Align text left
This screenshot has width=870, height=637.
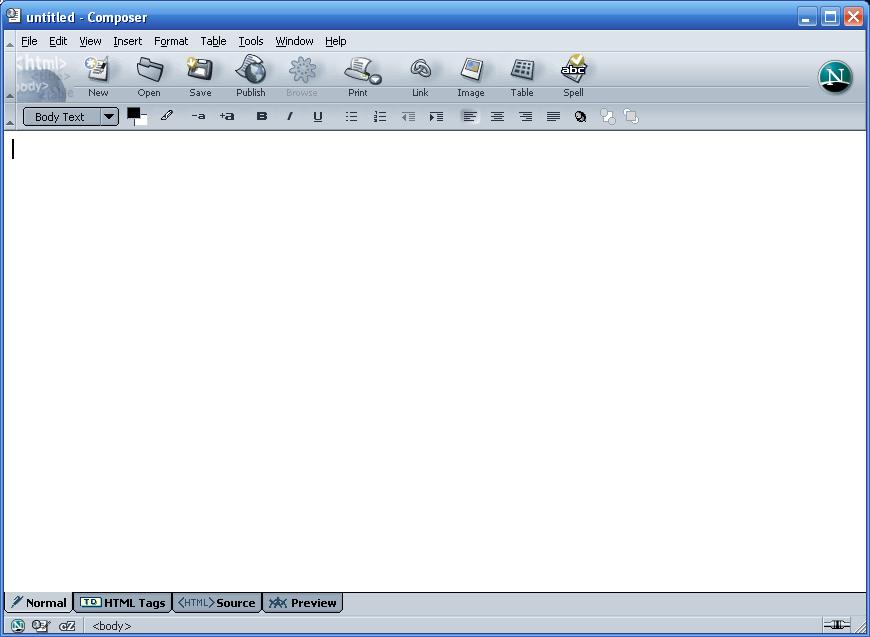pyautogui.click(x=469, y=117)
